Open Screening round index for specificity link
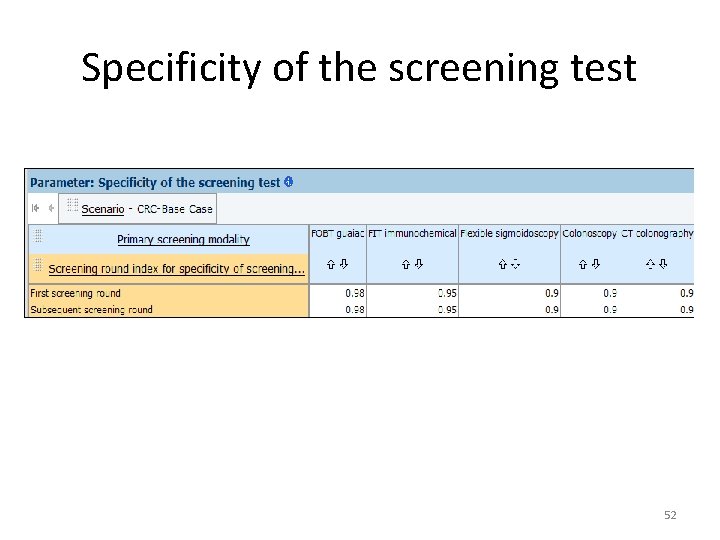Screen dimensions: 720x540 [176, 268]
